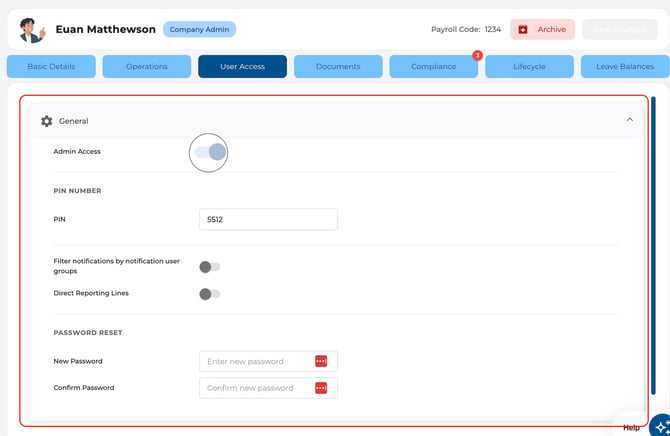Switch to the Basic Details tab
This screenshot has height=436, width=670.
tap(51, 66)
